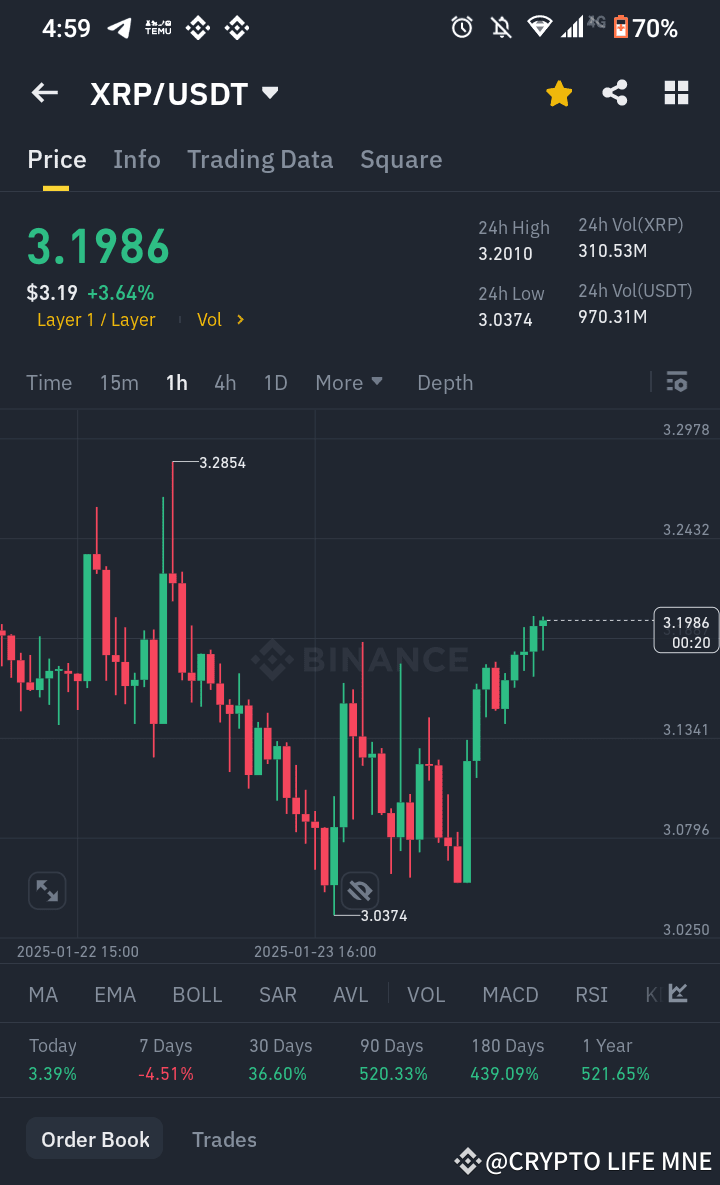The image size is (720, 1185).
Task: Toggle XRP/USDT as favorite with the star
Action: coord(558,92)
